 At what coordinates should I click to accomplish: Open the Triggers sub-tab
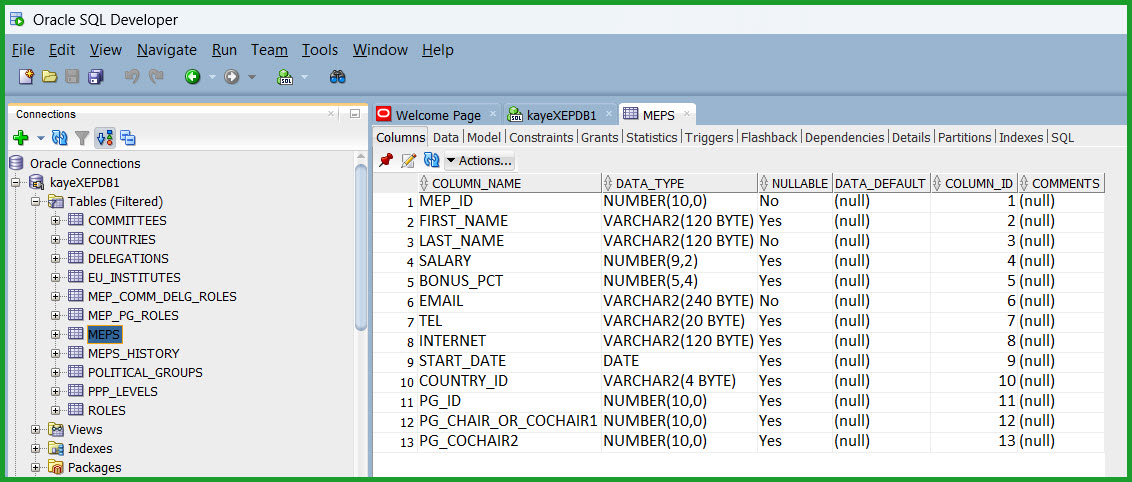pyautogui.click(x=709, y=137)
